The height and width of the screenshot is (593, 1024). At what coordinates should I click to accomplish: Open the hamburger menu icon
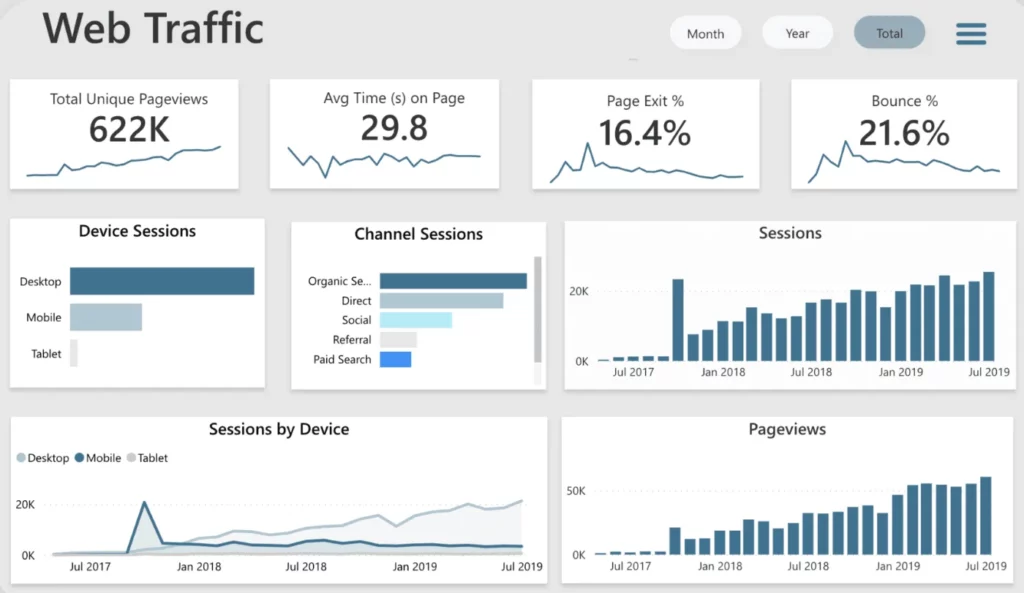[x=971, y=33]
